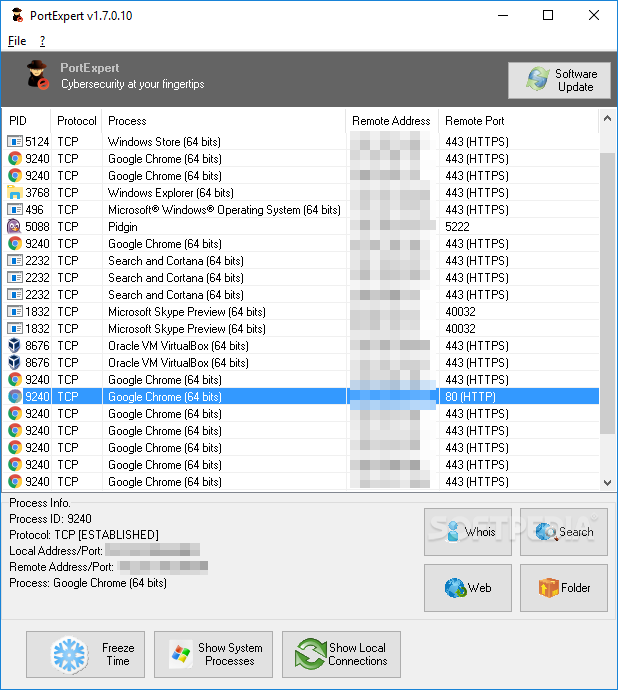The height and width of the screenshot is (690, 618).
Task: Click the Local Address/Port info line
Action: pyautogui.click(x=105, y=551)
